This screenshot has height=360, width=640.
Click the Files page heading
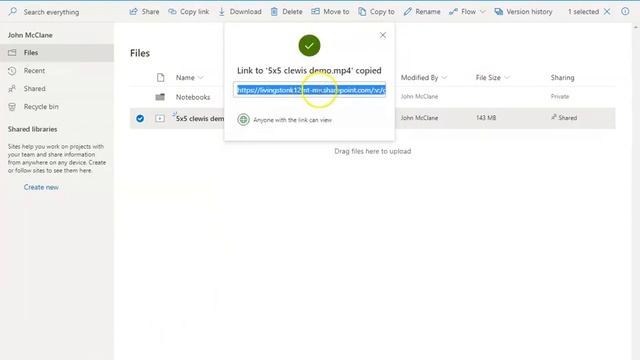point(140,53)
